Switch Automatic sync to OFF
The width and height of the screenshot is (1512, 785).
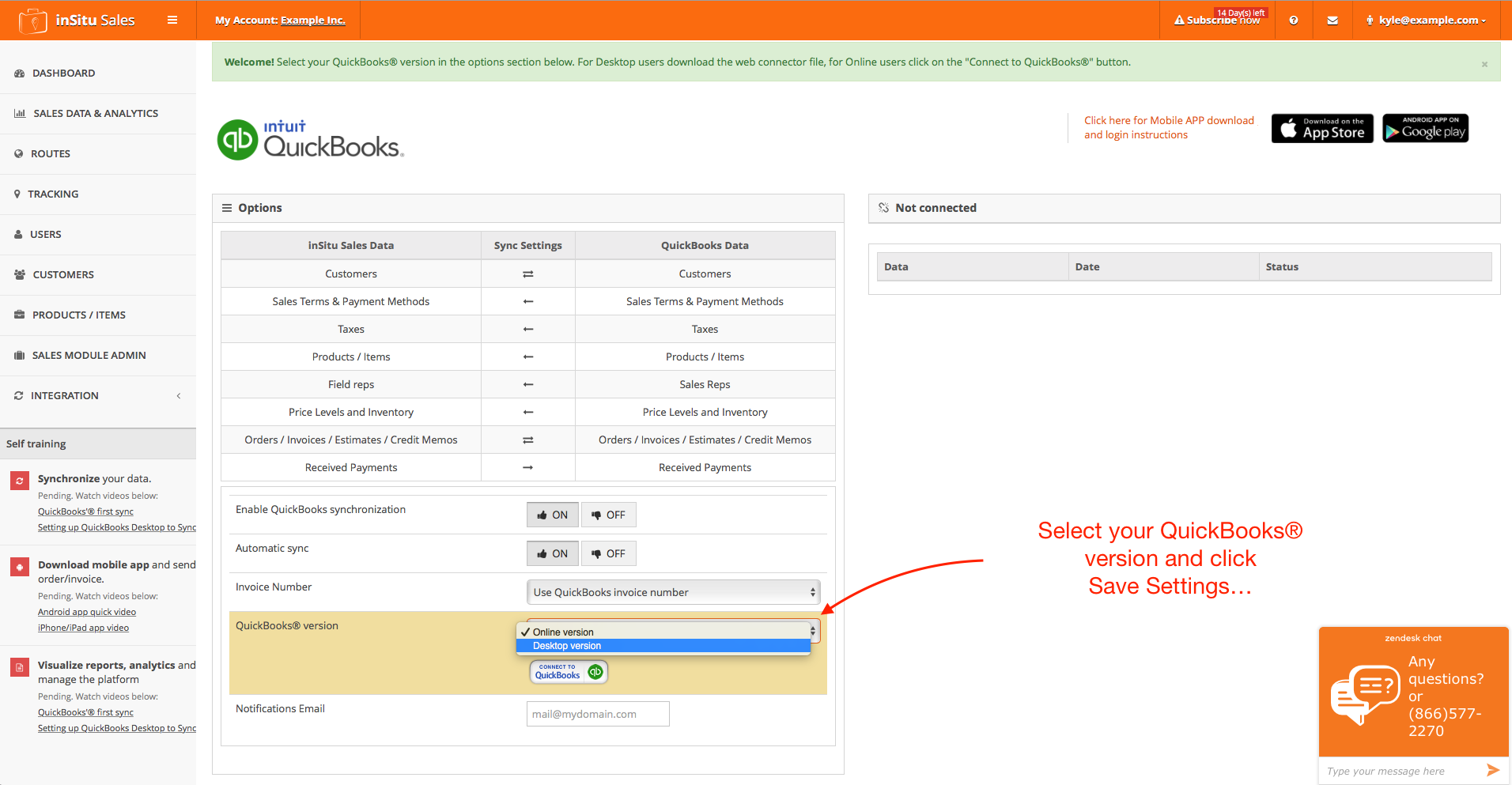pyautogui.click(x=608, y=553)
